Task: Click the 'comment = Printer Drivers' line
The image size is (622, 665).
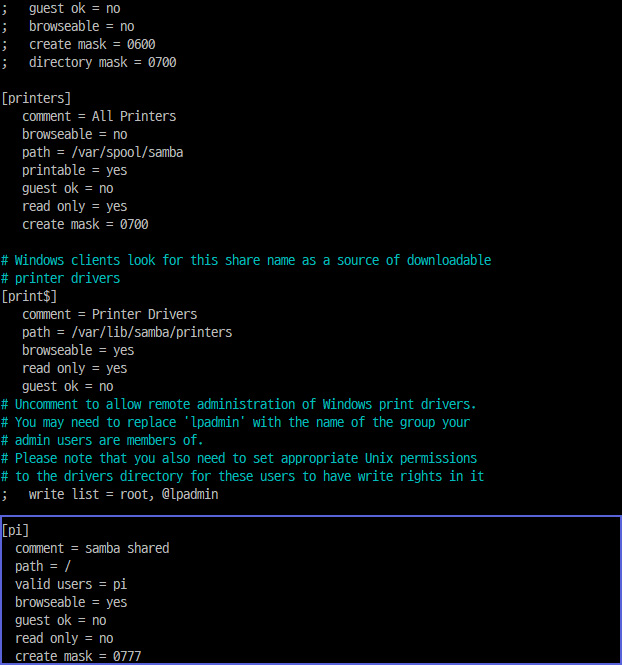Action: (x=110, y=314)
